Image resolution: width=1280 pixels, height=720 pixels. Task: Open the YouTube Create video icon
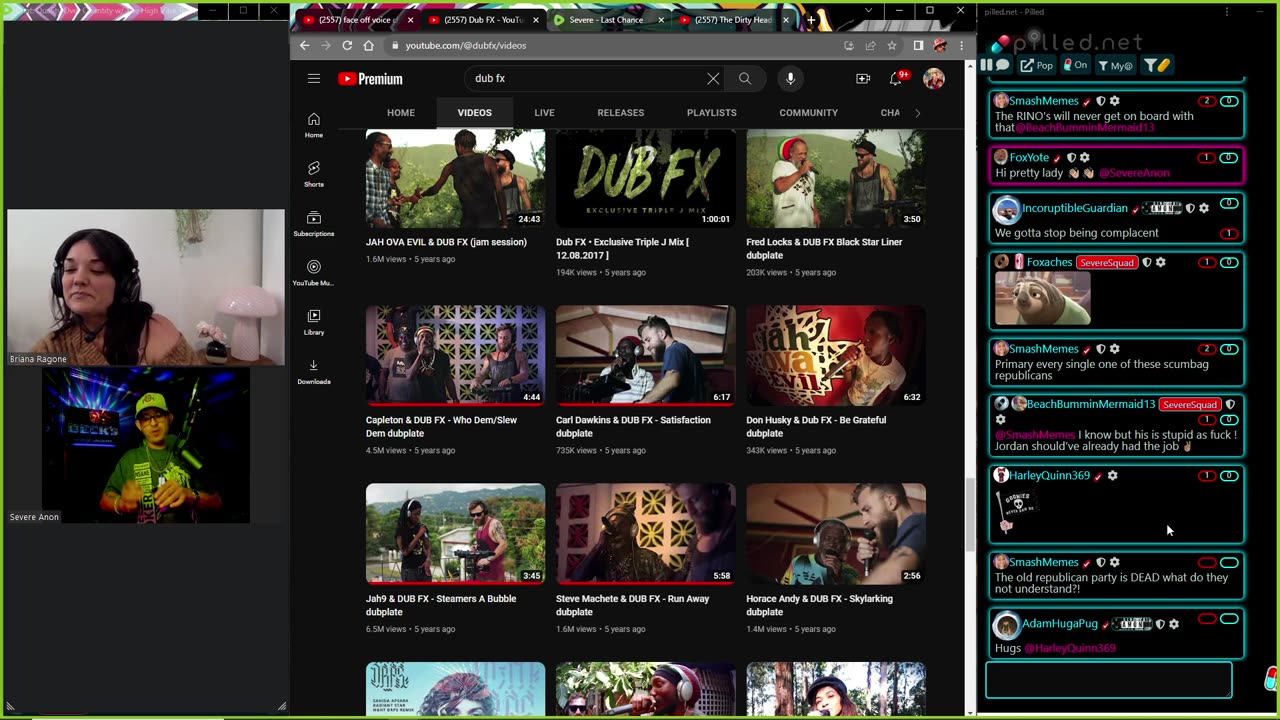point(863,78)
